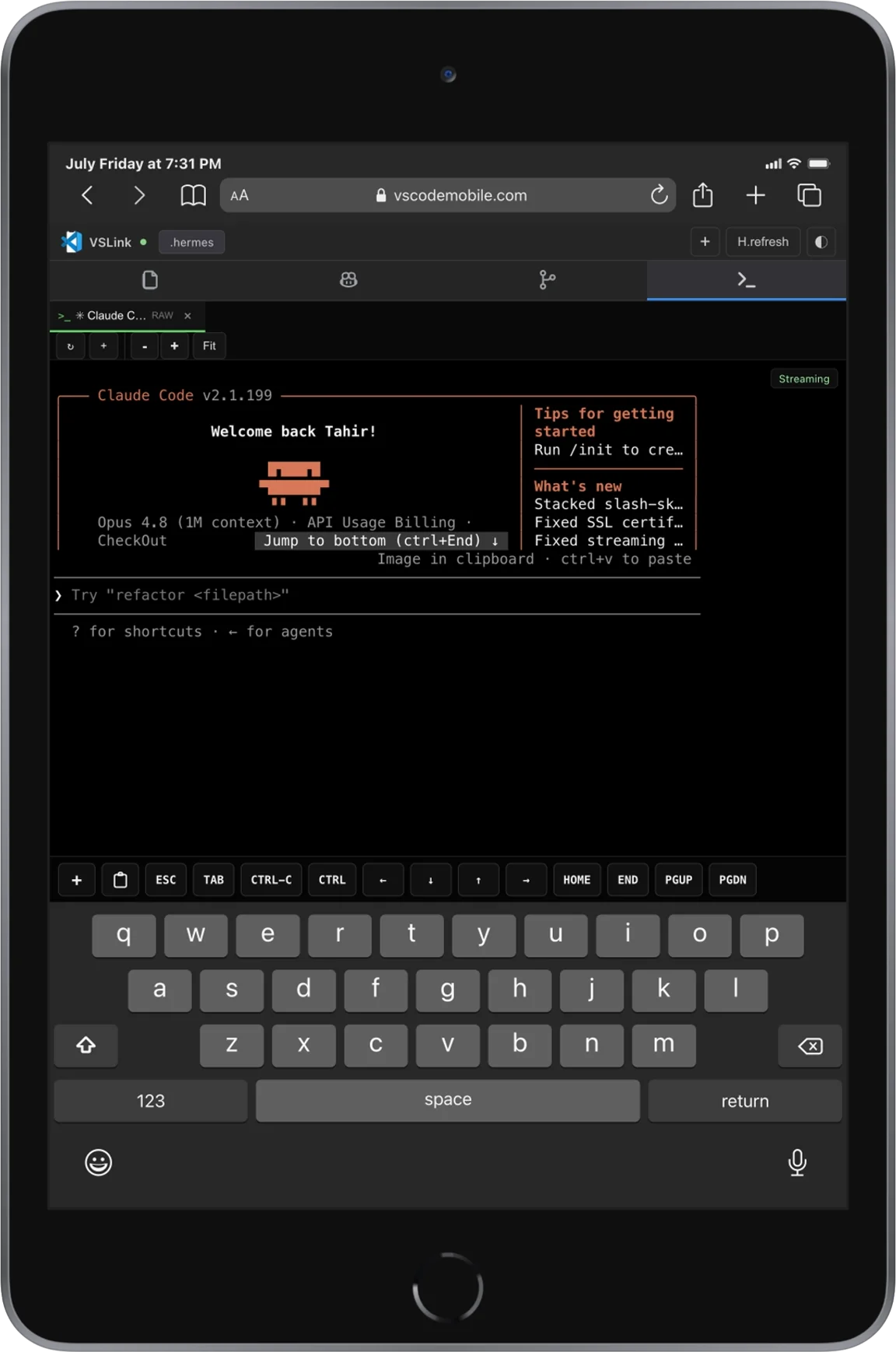Tap the clipboard paste icon
This screenshot has height=1352, width=896.
tap(121, 880)
